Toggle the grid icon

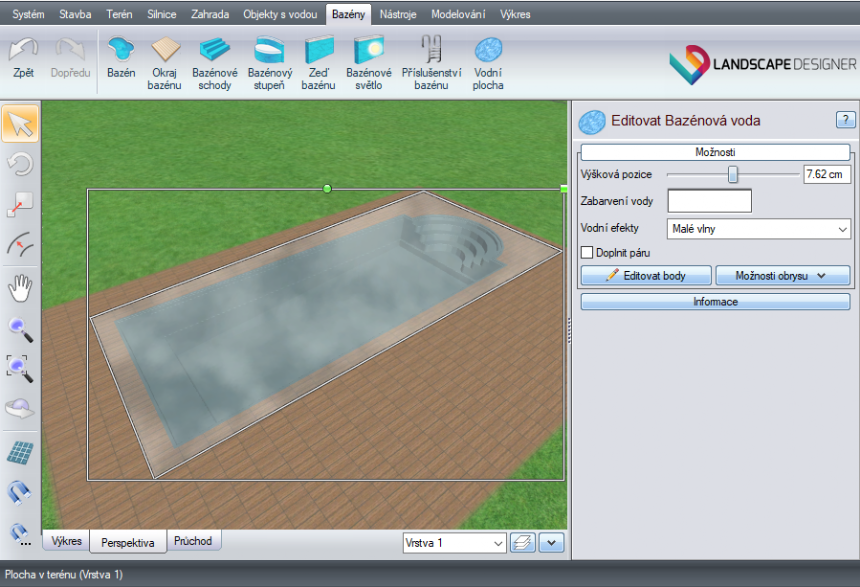(20, 453)
